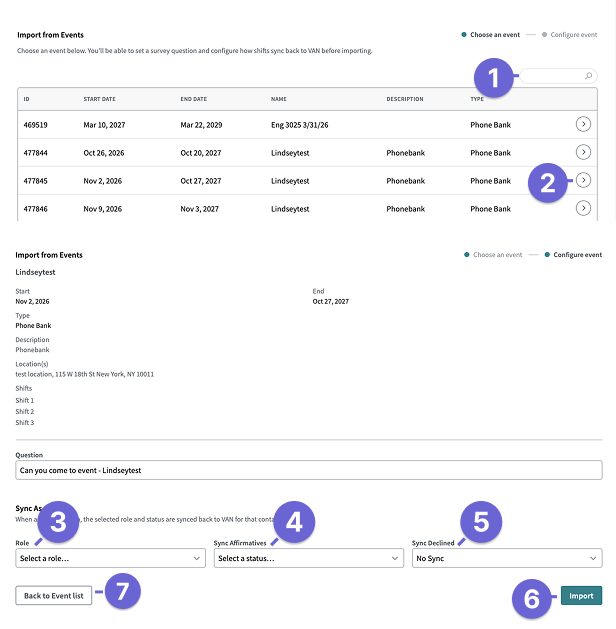This screenshot has height=629, width=616.
Task: Click the TYPE column header
Action: point(477,99)
